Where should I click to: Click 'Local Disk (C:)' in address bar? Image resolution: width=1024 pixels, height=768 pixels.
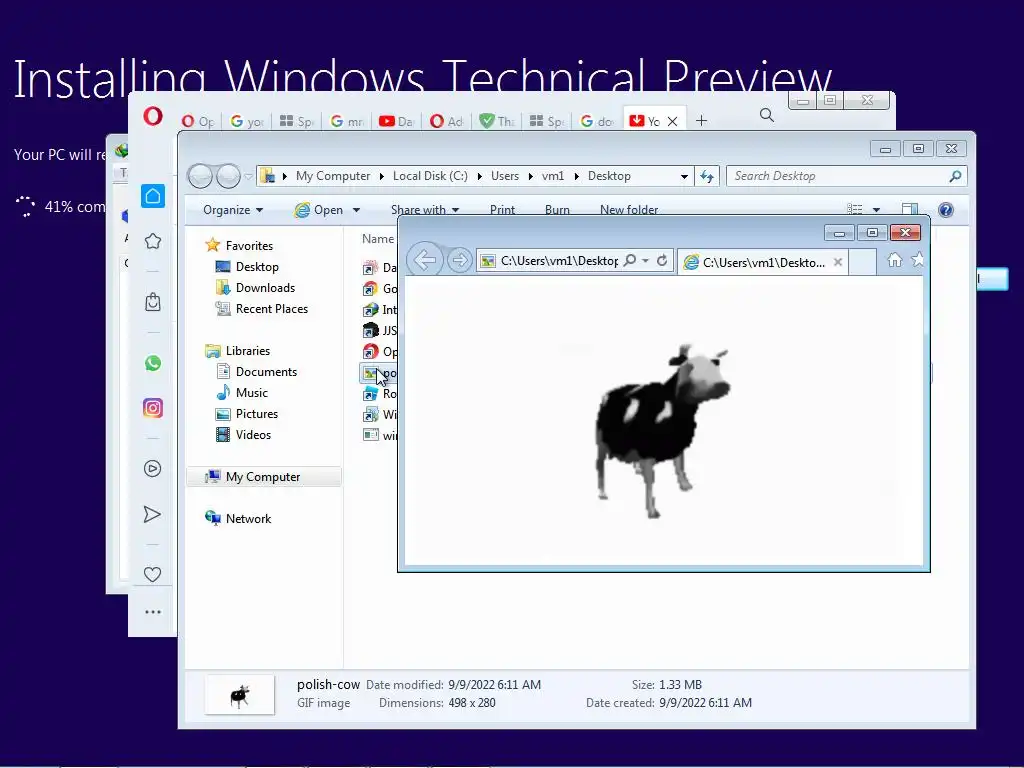[x=430, y=176]
